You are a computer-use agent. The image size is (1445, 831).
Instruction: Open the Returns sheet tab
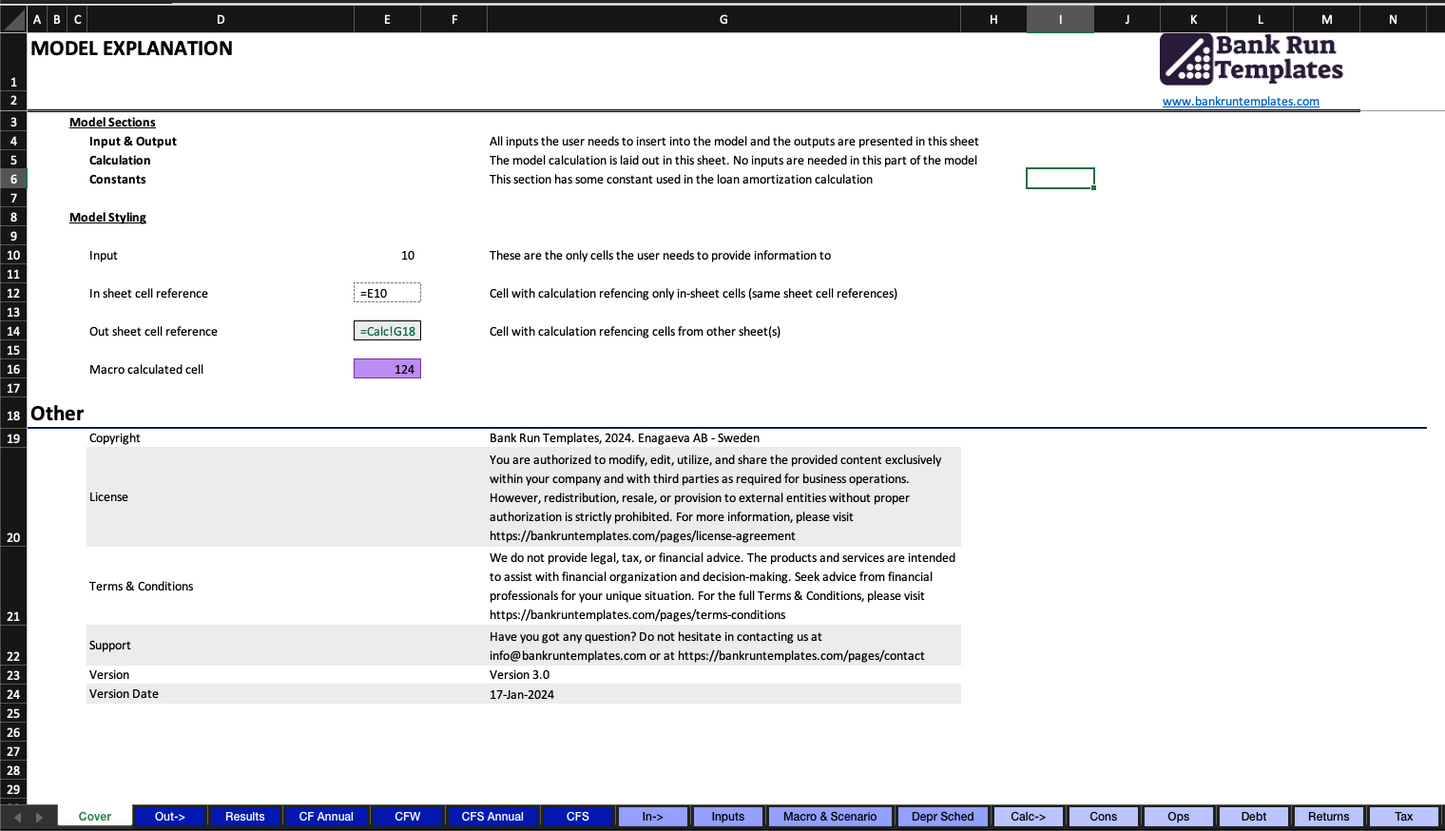coord(1328,816)
